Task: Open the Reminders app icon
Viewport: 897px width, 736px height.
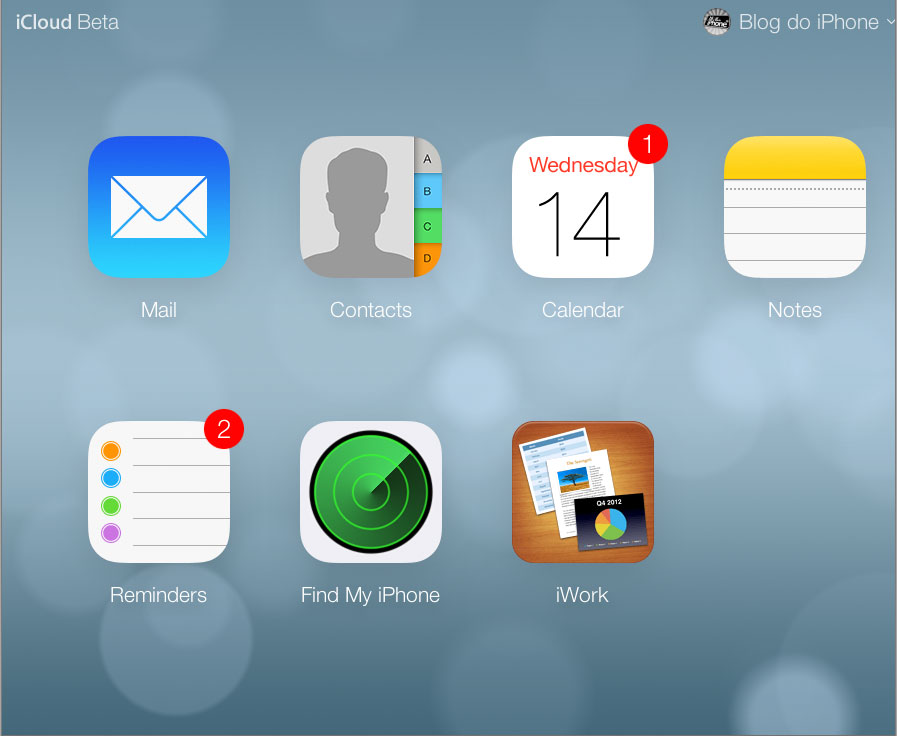Action: click(x=159, y=492)
